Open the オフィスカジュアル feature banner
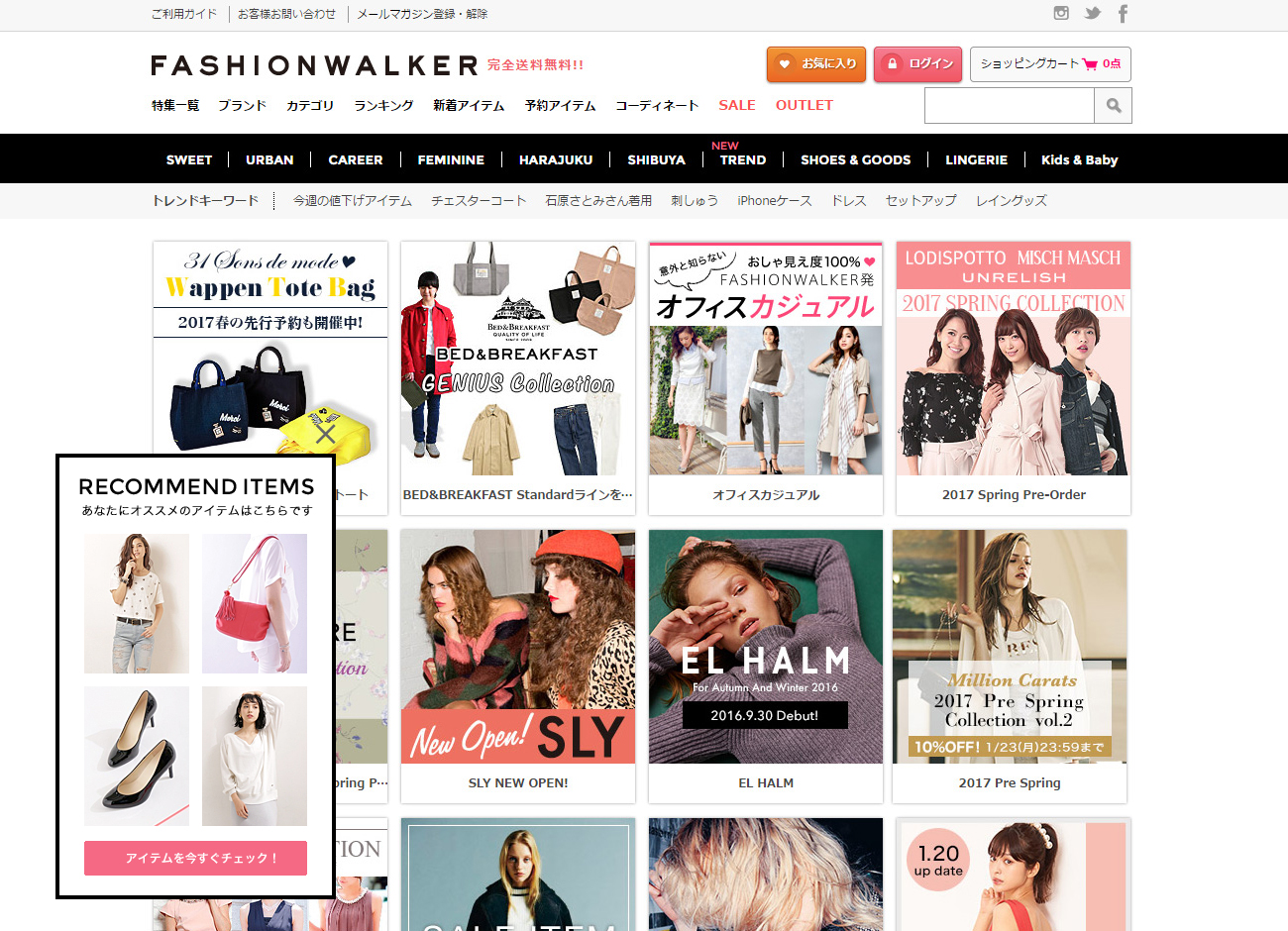 click(x=766, y=359)
